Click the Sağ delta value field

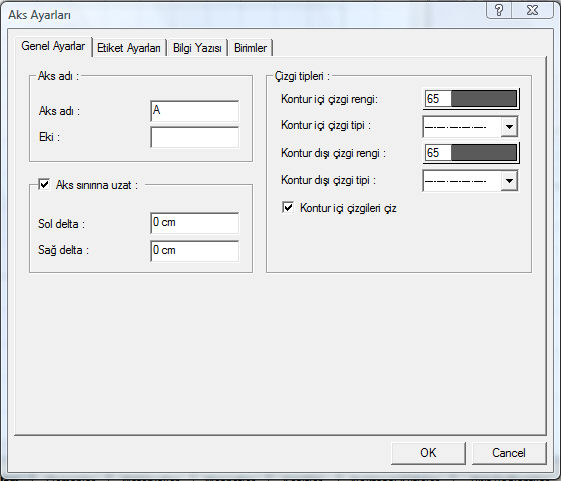[x=195, y=251]
